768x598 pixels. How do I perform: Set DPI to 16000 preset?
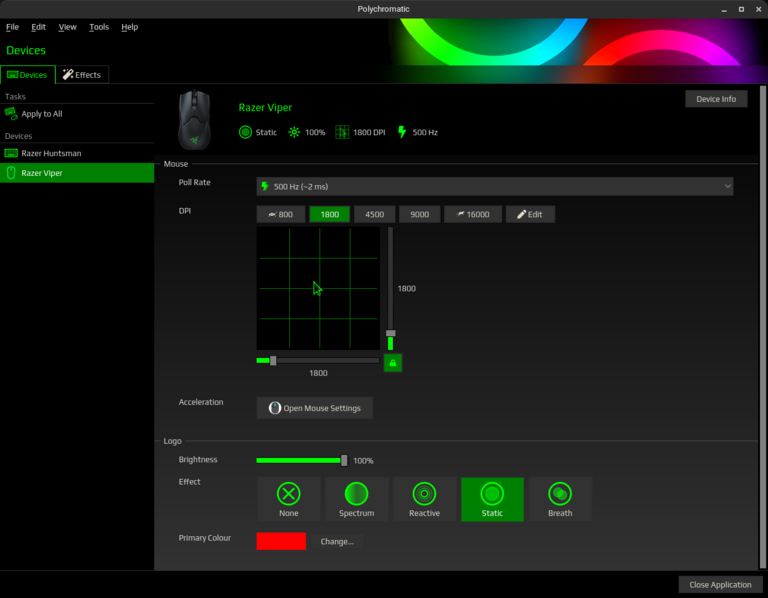click(x=473, y=215)
